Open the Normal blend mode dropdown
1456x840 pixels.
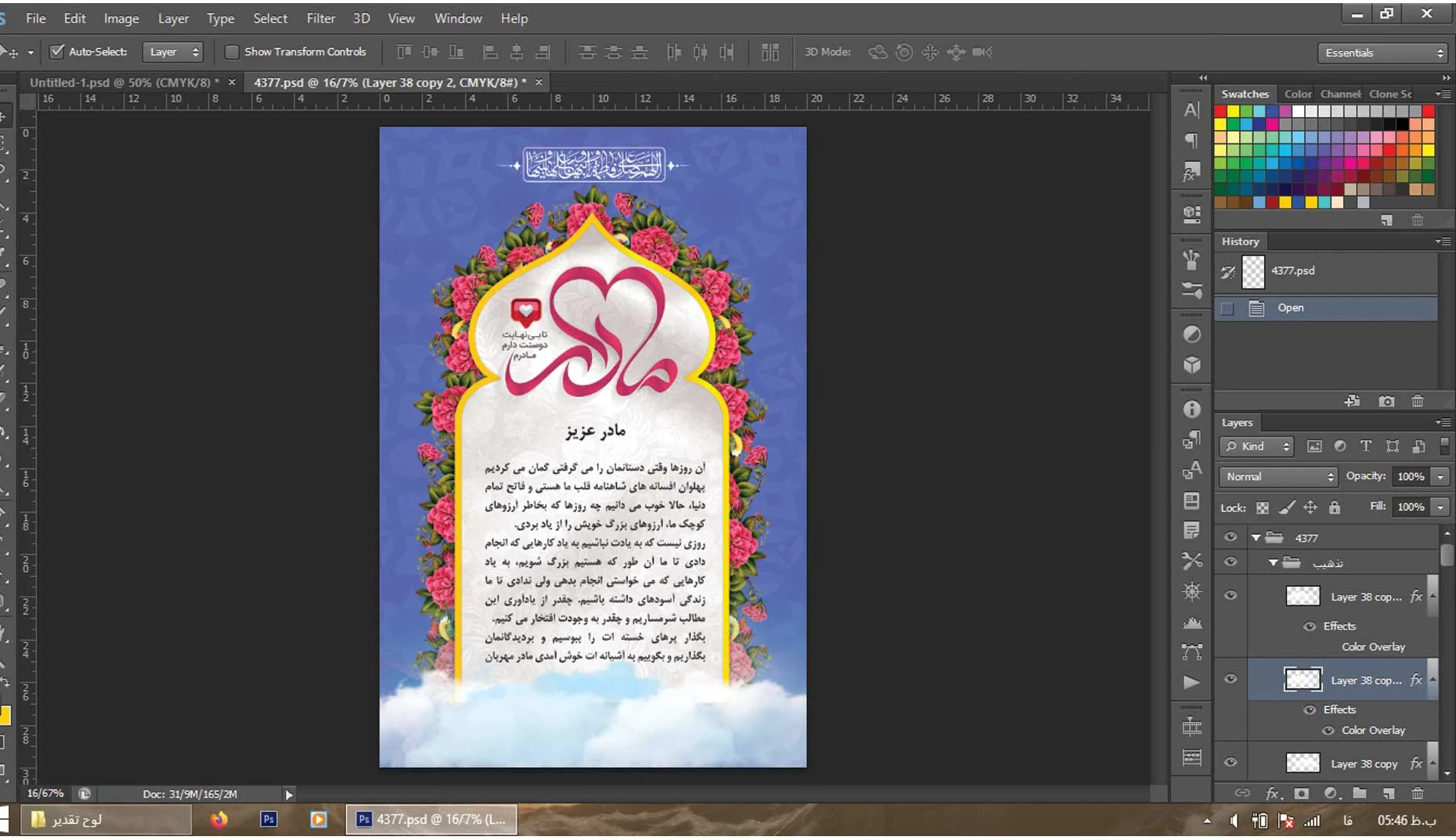click(1278, 477)
